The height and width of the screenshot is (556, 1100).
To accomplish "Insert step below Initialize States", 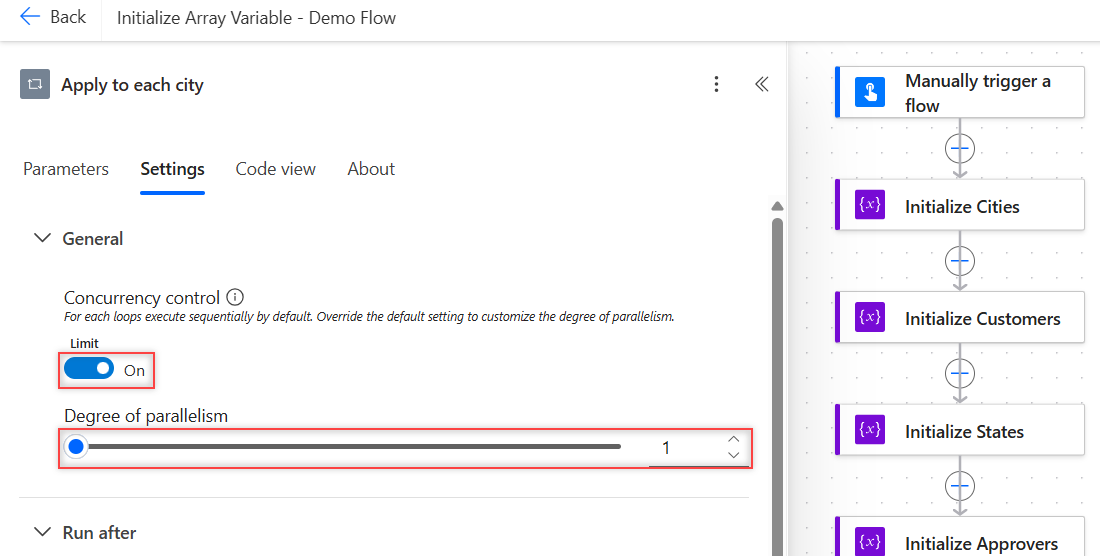I will click(x=960, y=485).
